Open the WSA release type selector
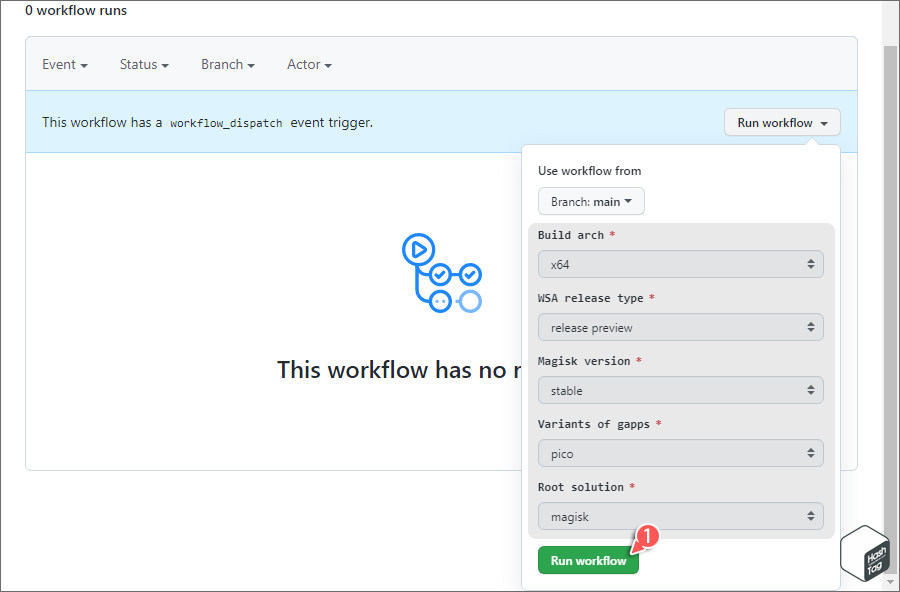This screenshot has width=900, height=592. pos(681,326)
